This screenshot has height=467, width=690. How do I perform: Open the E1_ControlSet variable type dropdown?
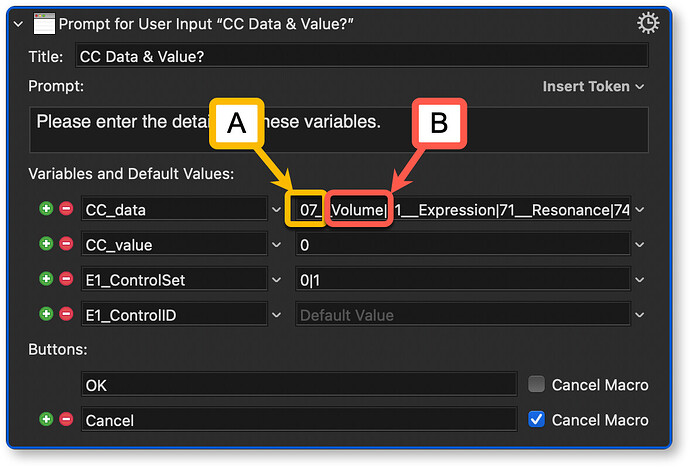pos(277,280)
